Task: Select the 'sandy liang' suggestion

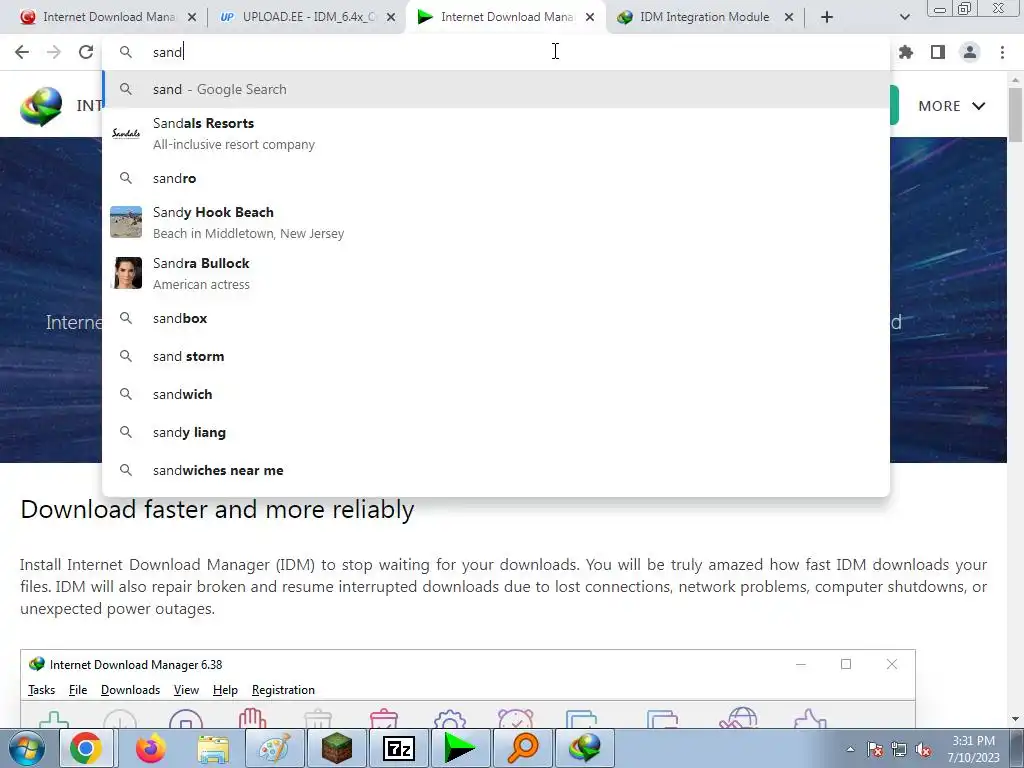Action: pos(496,432)
